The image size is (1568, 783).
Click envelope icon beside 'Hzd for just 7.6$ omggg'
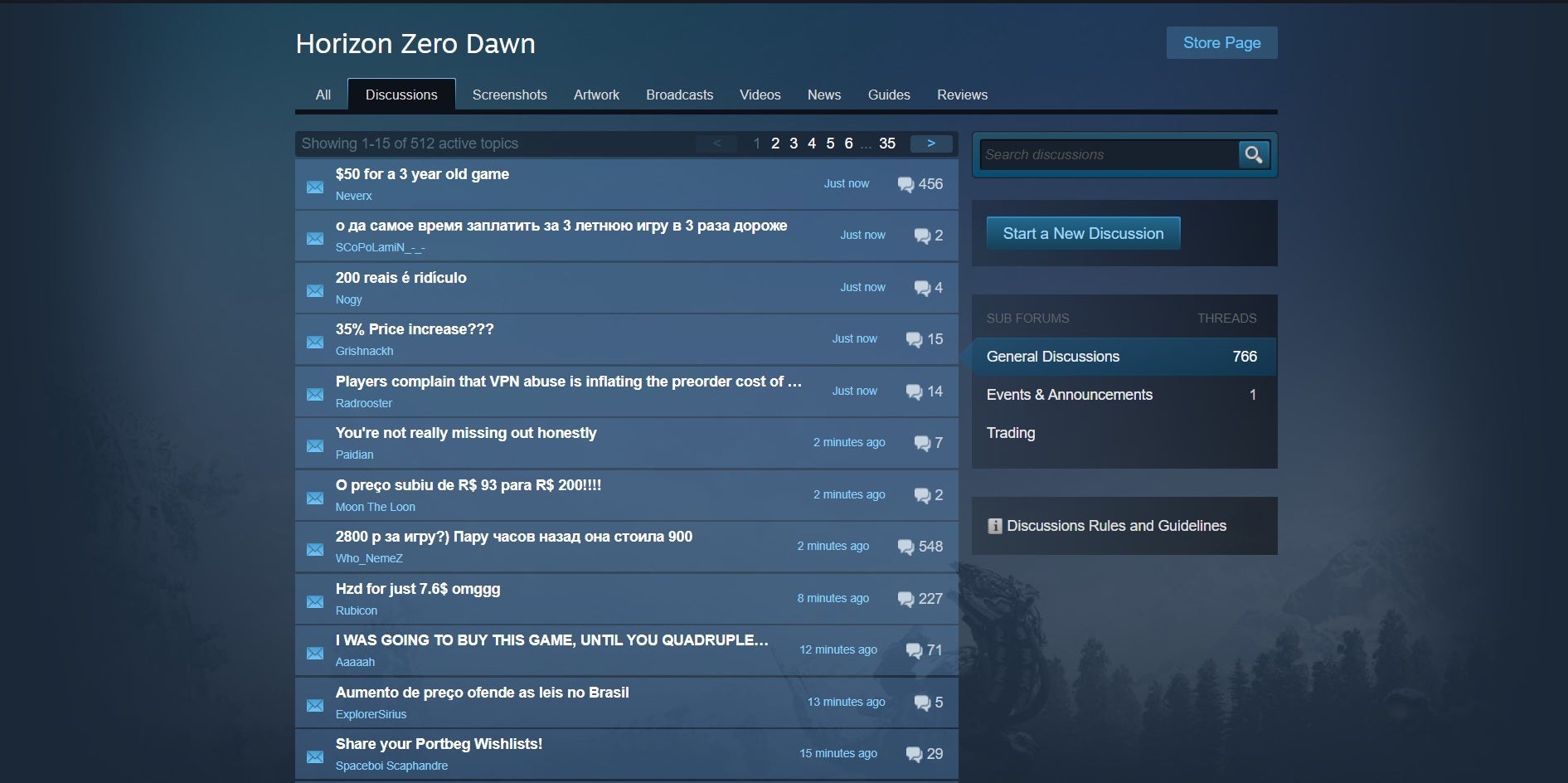315,601
